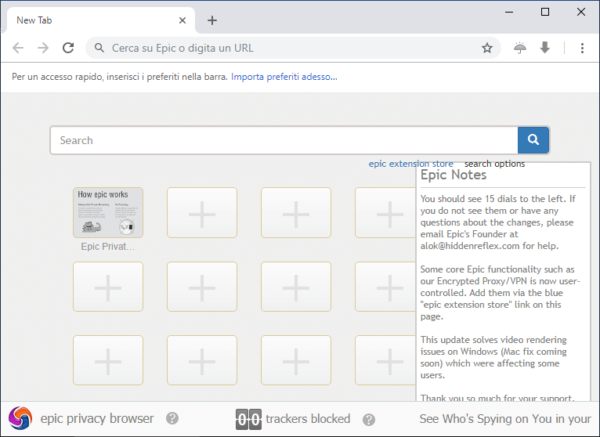Click See Who's Spying on You link
This screenshot has height=437, width=600.
[505, 419]
